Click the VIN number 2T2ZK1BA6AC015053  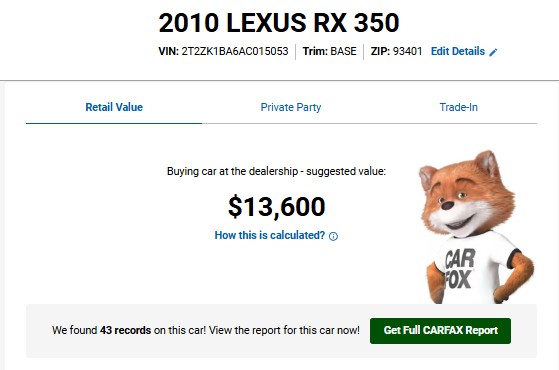[x=235, y=51]
